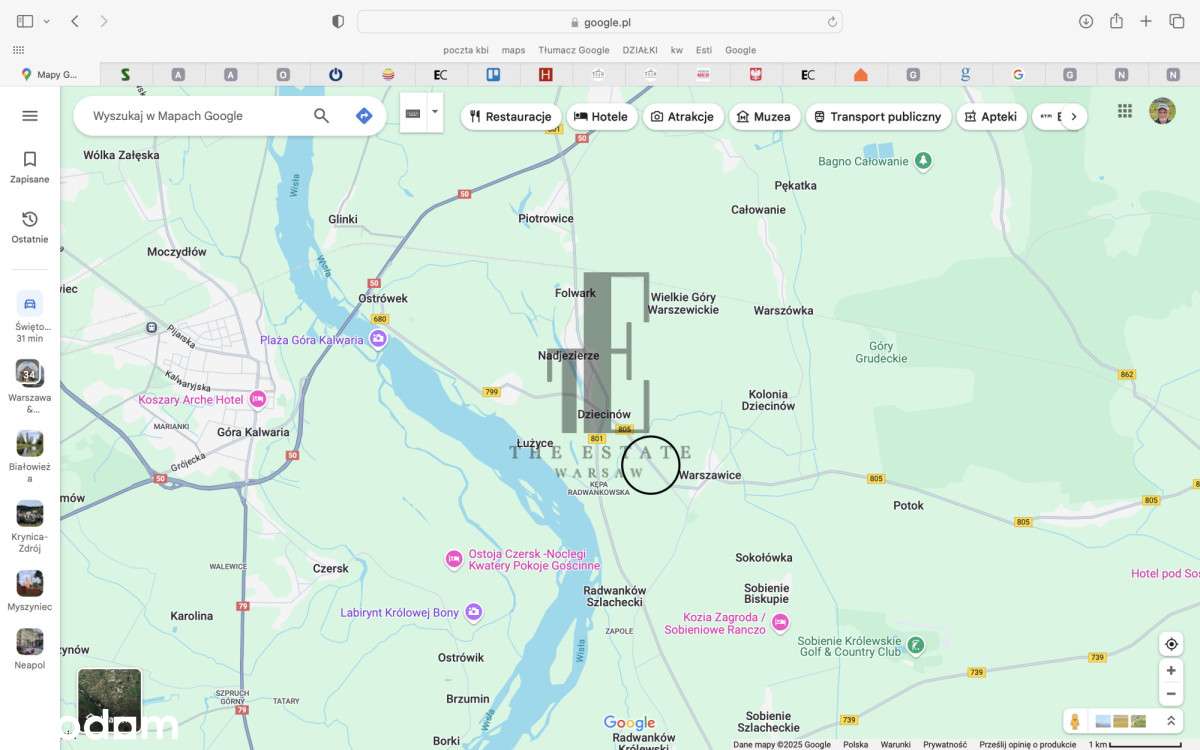Filter by Hotele
The image size is (1200, 750).
pos(601,117)
